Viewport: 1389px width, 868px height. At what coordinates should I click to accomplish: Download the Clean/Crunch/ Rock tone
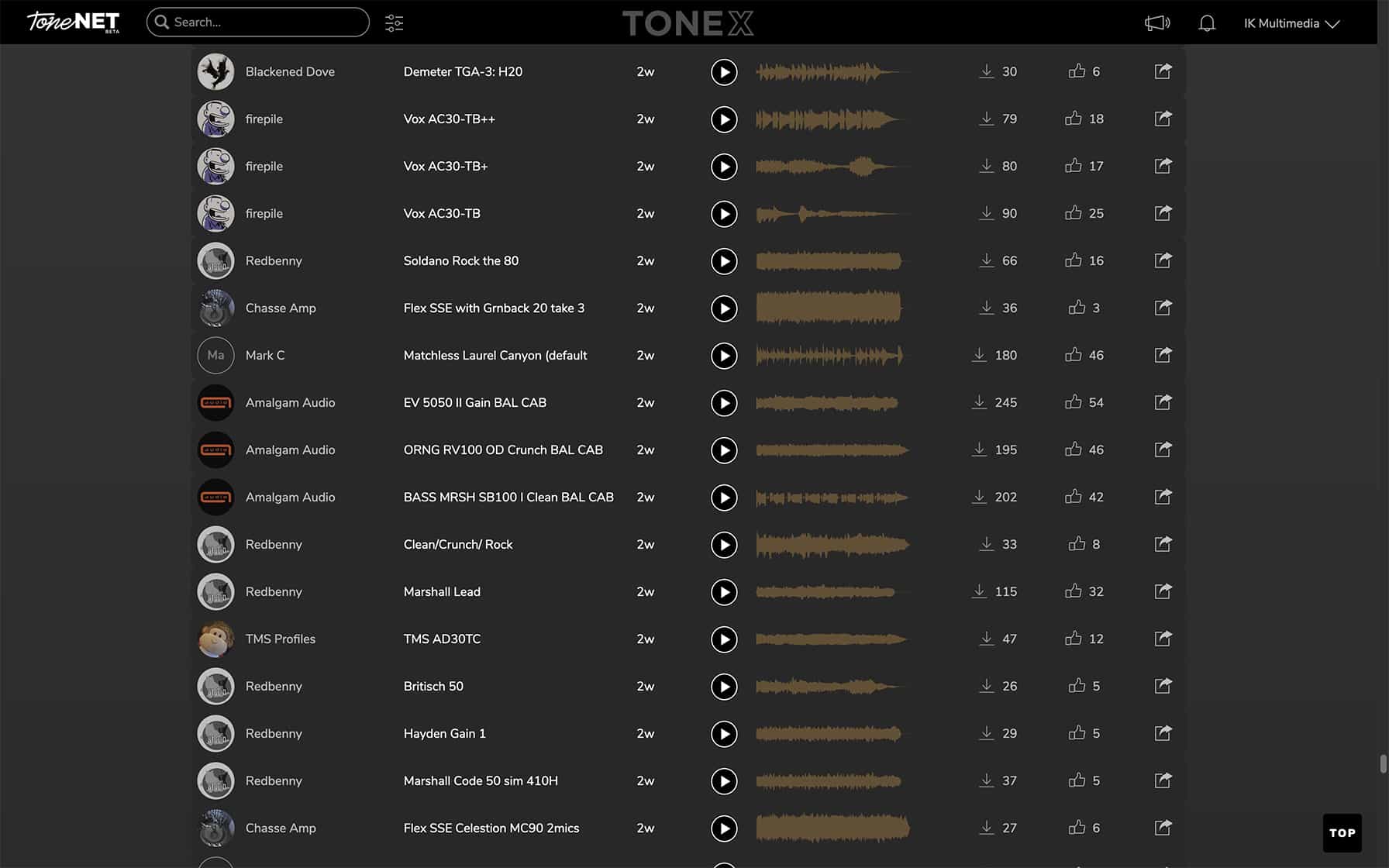[986, 544]
